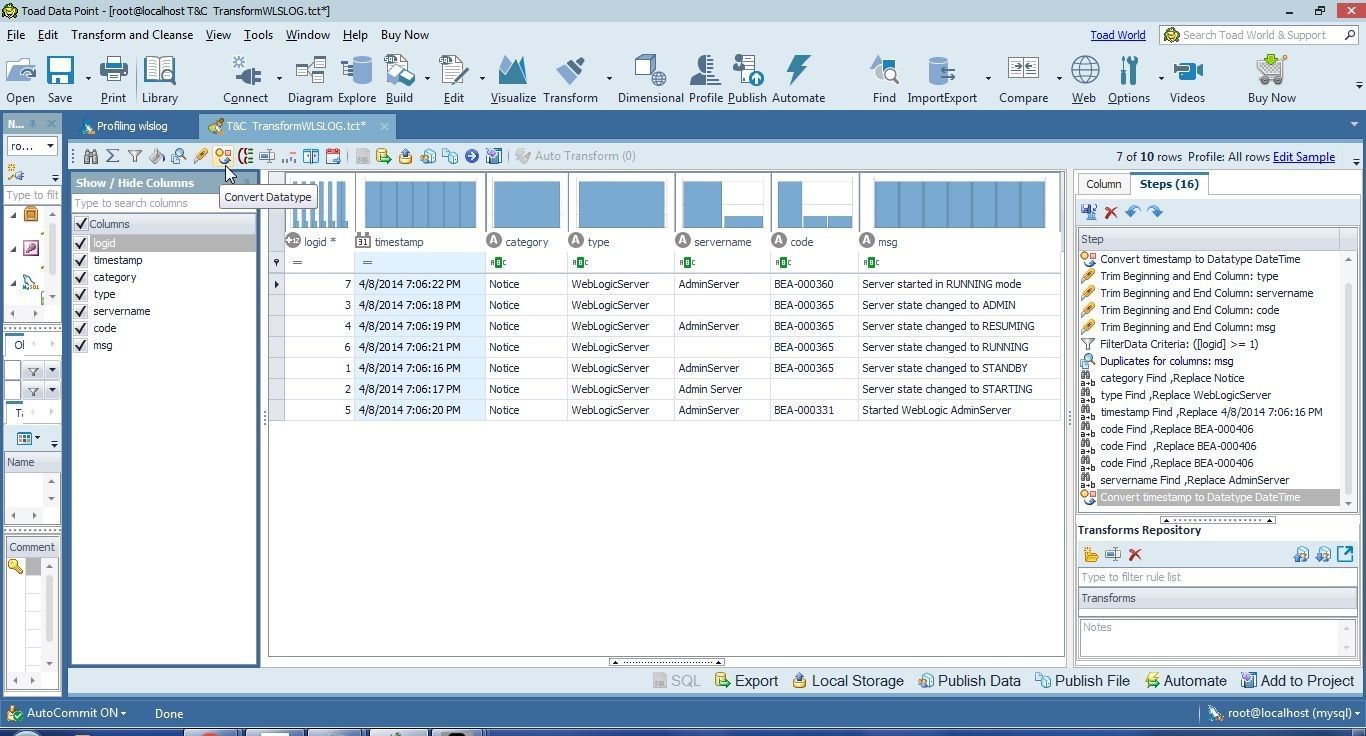Open the Transform ribbon dropdown arrow
The width and height of the screenshot is (1366, 736).
(x=609, y=78)
